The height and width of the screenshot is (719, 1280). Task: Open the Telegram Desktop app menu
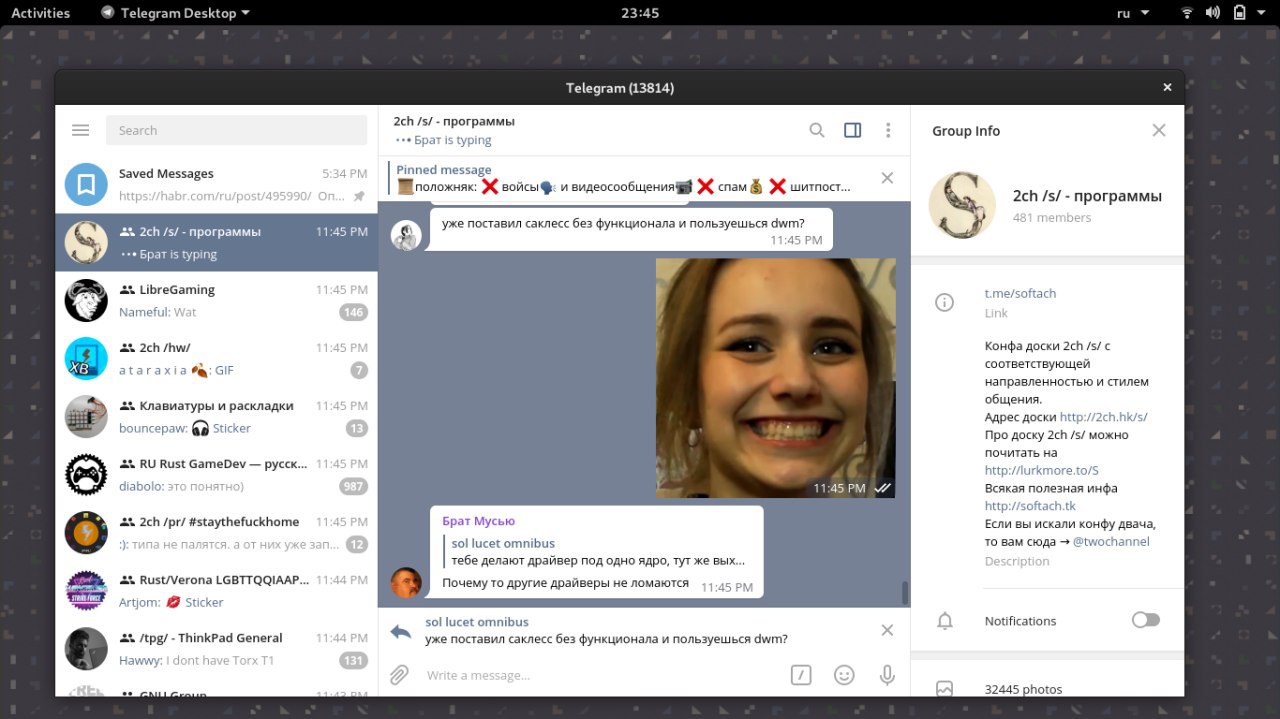(x=176, y=13)
